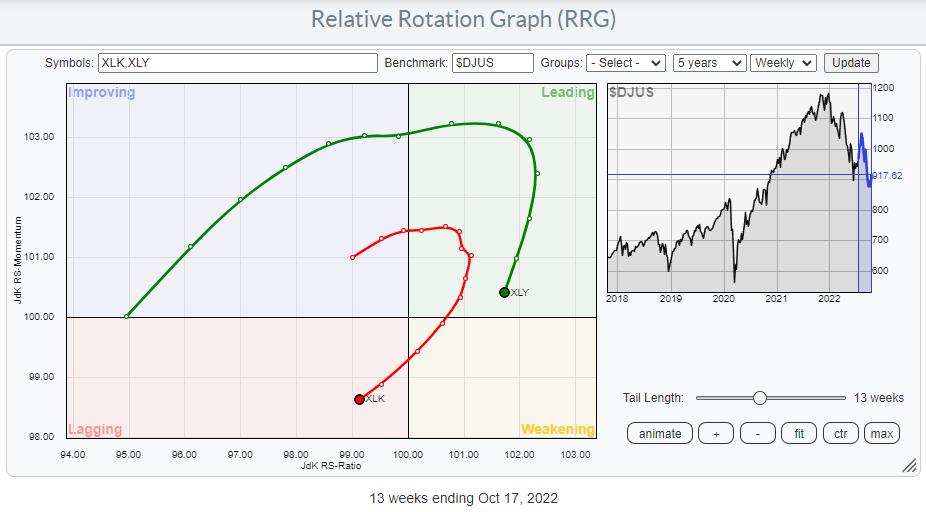Click the XLY green end marker
This screenshot has height=512, width=926.
(x=504, y=292)
